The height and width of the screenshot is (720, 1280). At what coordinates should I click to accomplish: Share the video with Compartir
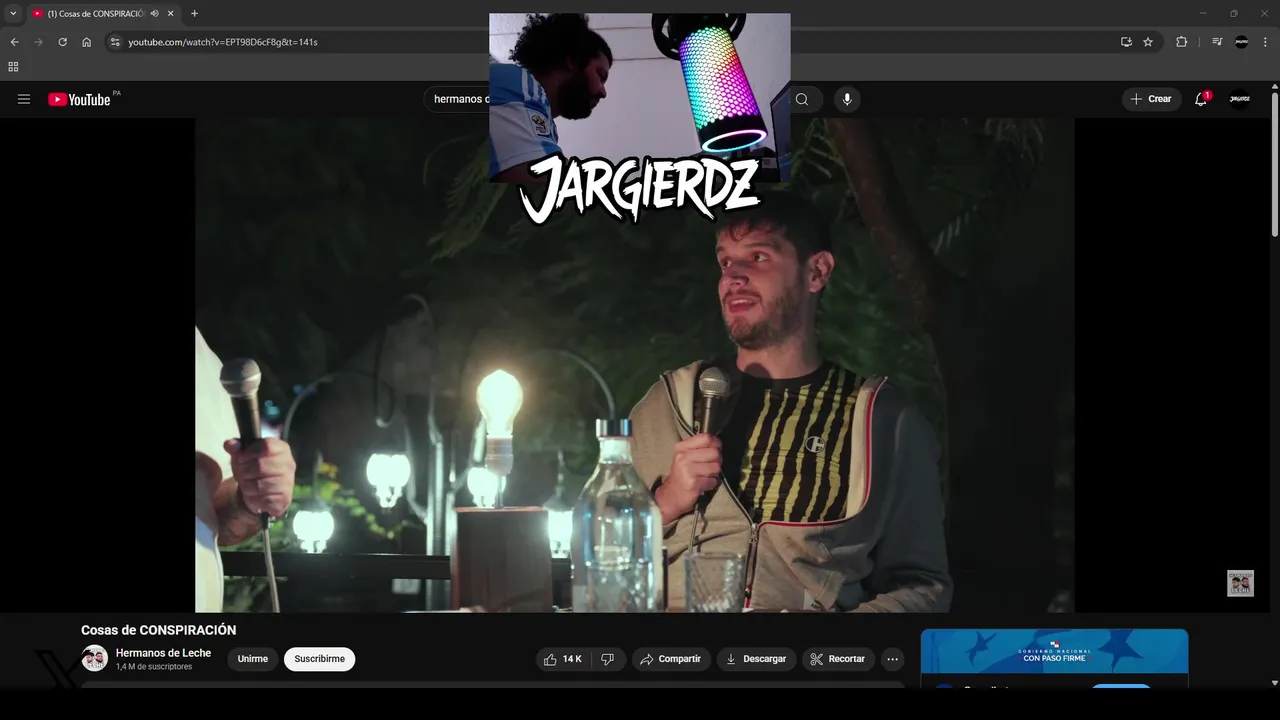(x=671, y=659)
